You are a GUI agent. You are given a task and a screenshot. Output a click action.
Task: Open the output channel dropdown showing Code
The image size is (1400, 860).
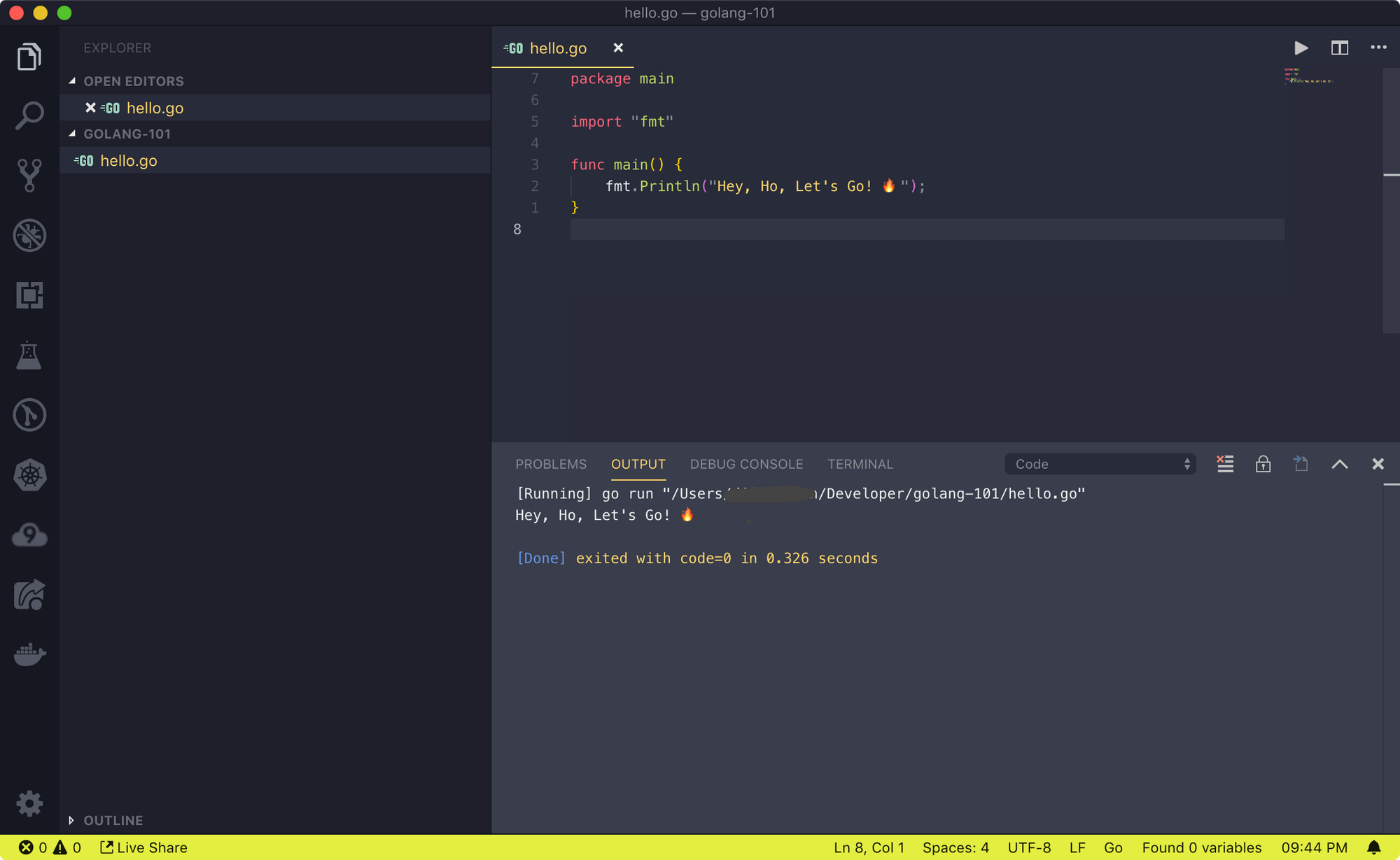1100,464
